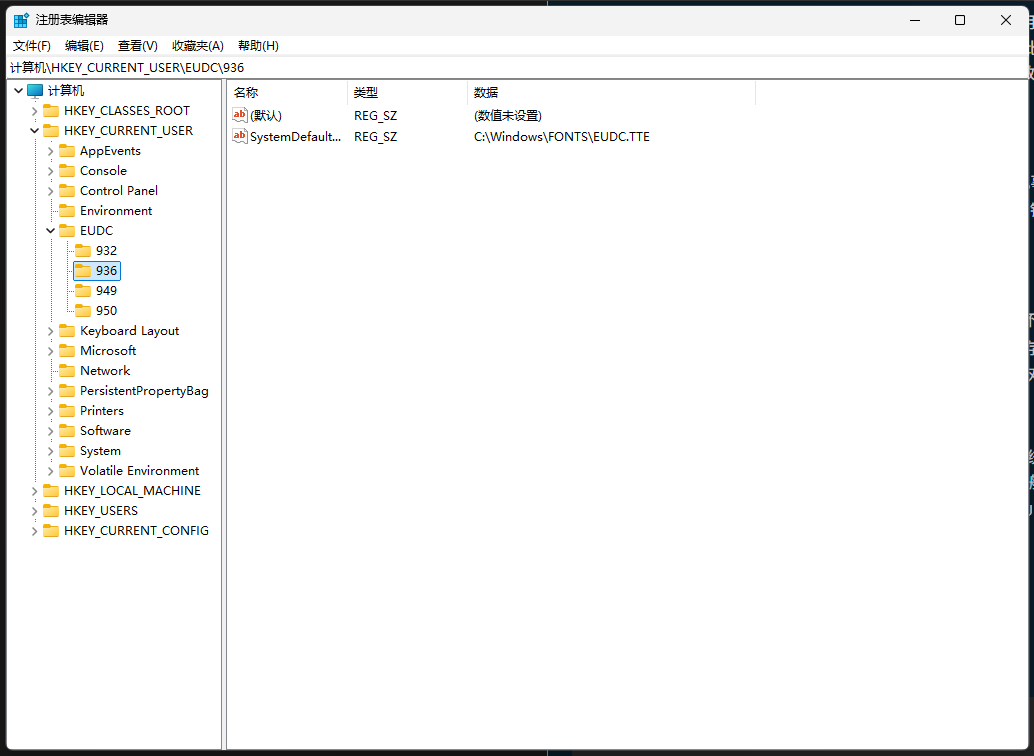Expand the HKEY_CURRENT_CONFIG hive
Image resolution: width=1034 pixels, height=756 pixels.
point(34,531)
